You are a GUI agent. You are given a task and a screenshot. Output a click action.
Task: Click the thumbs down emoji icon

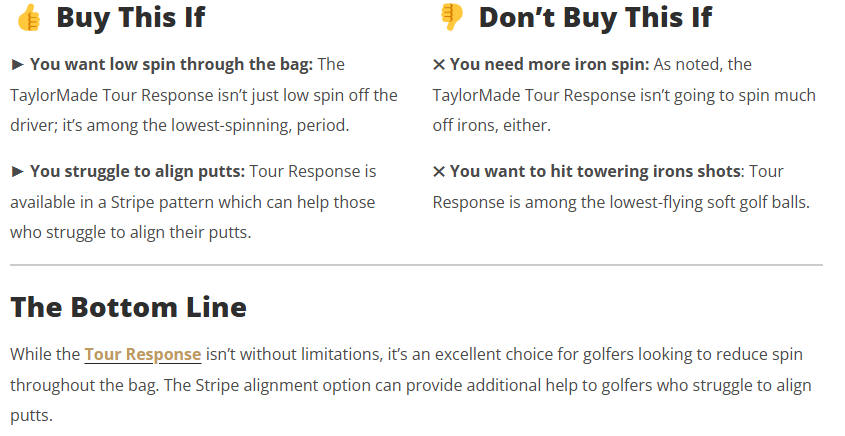click(x=451, y=18)
